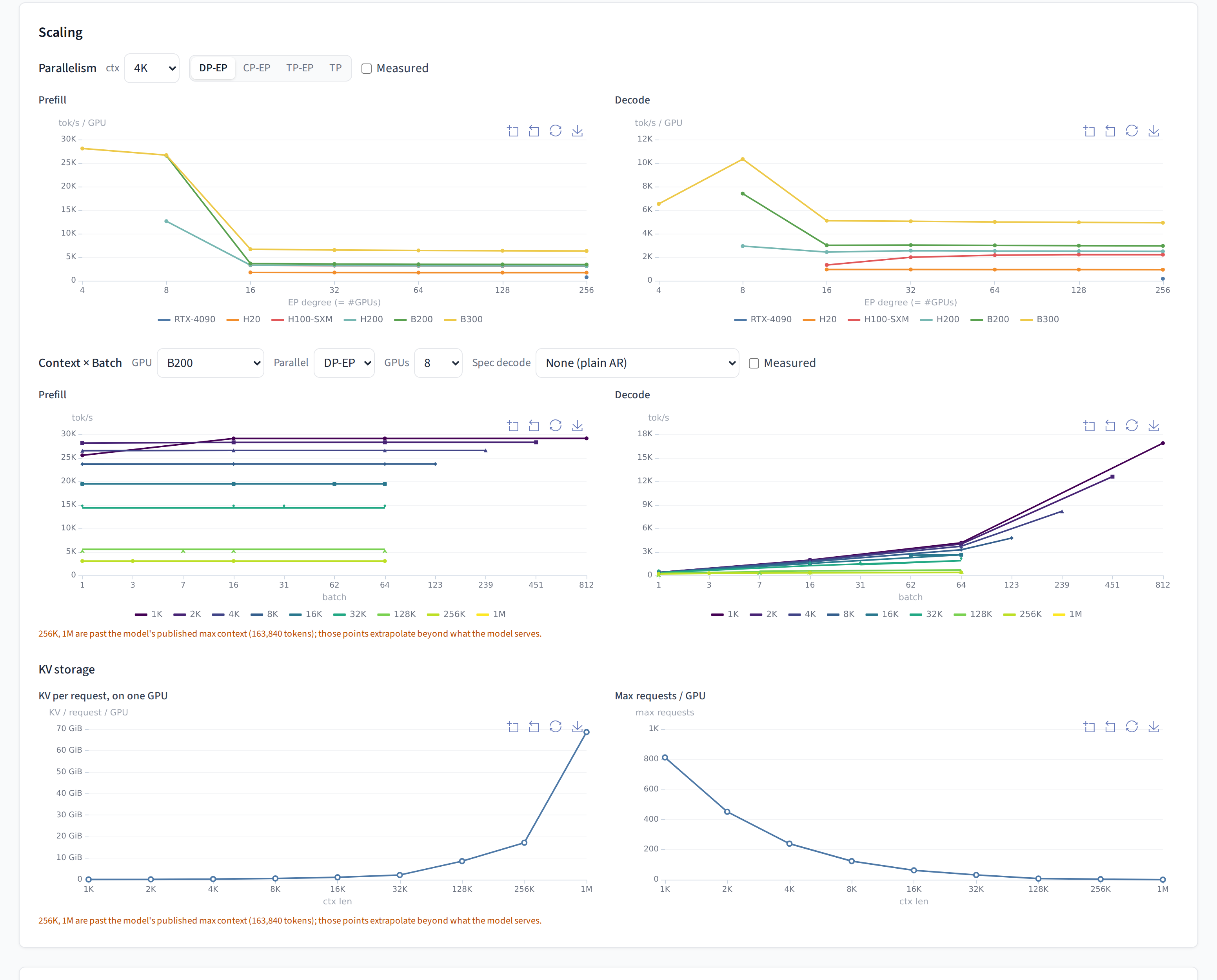Enable Measured checkbox in Parallelism row
This screenshot has width=1217, height=980.
[366, 68]
